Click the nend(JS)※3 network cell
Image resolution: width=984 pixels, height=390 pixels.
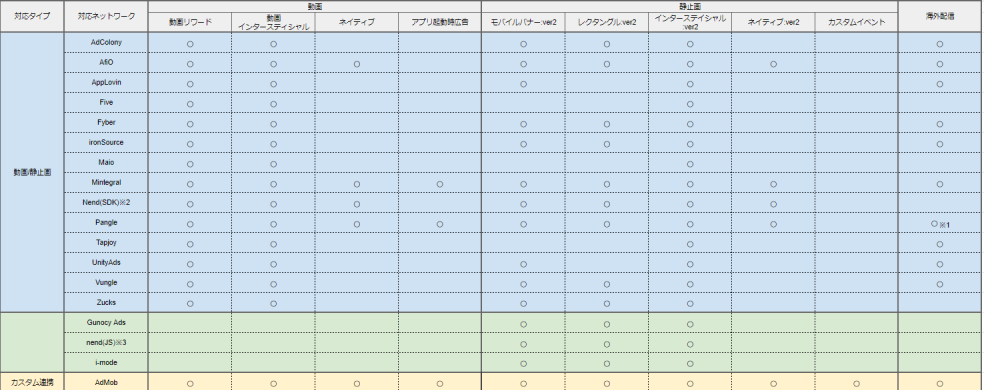pos(106,343)
